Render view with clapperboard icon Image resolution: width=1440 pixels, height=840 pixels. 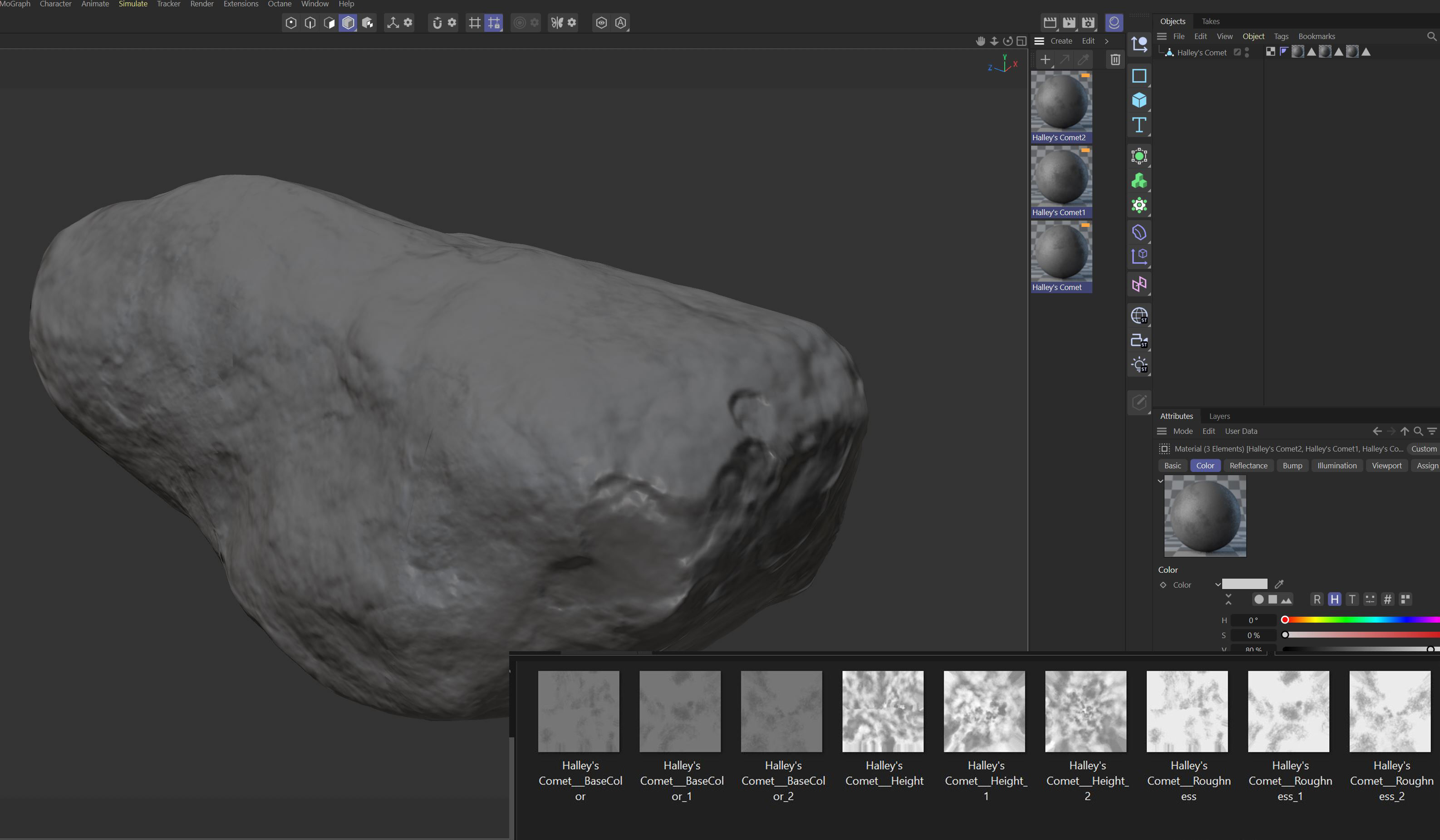click(1050, 23)
